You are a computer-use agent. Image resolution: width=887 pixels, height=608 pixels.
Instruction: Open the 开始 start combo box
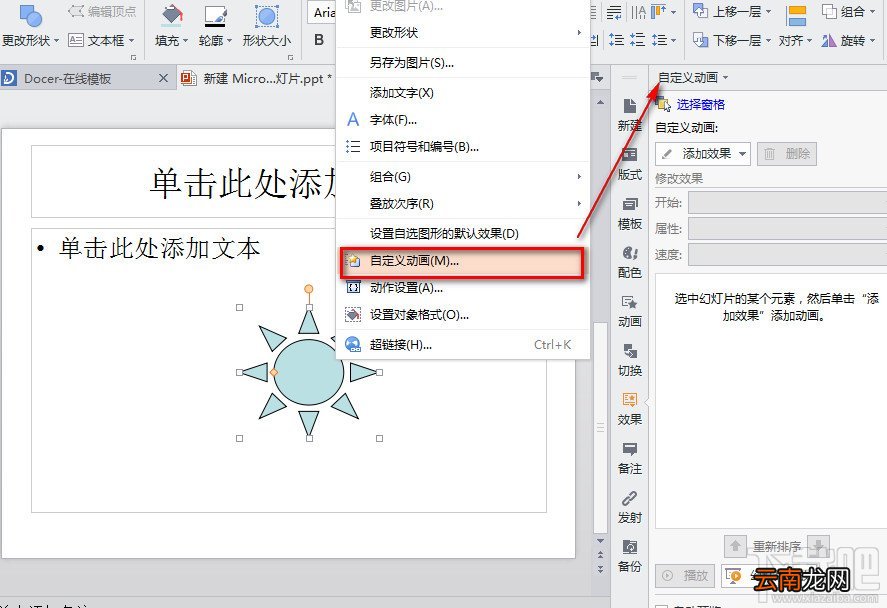pos(787,202)
